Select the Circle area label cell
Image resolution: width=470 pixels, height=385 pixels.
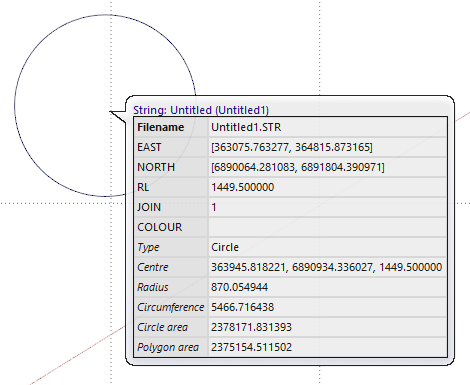pyautogui.click(x=171, y=327)
